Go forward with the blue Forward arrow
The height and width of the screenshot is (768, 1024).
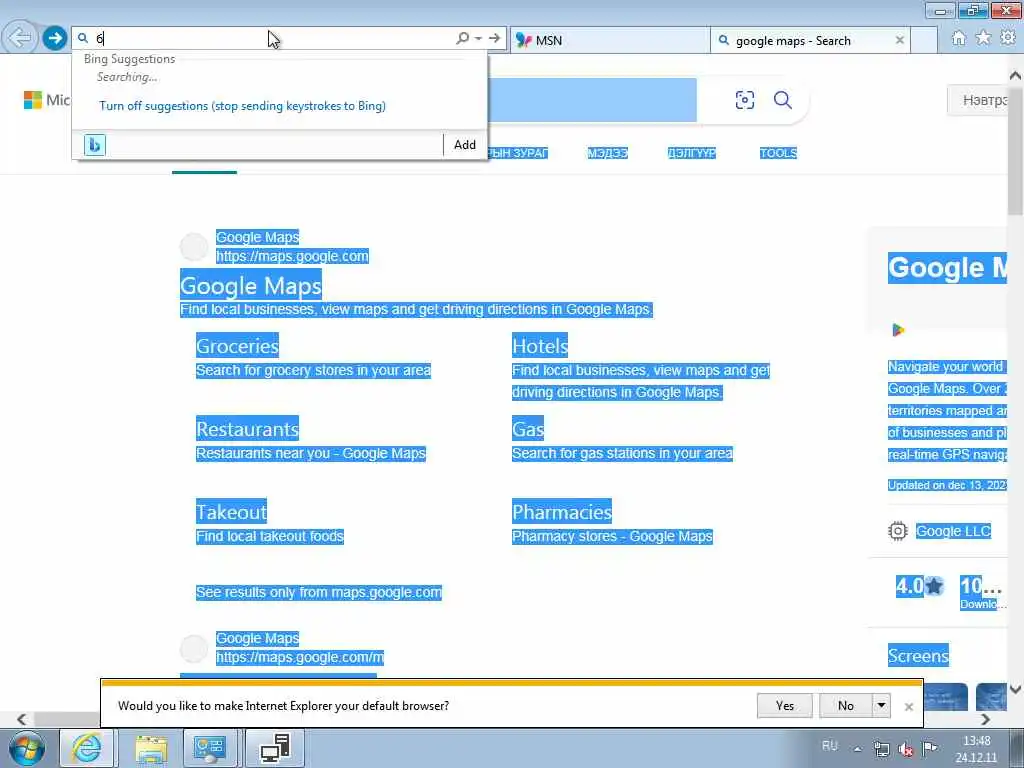55,38
